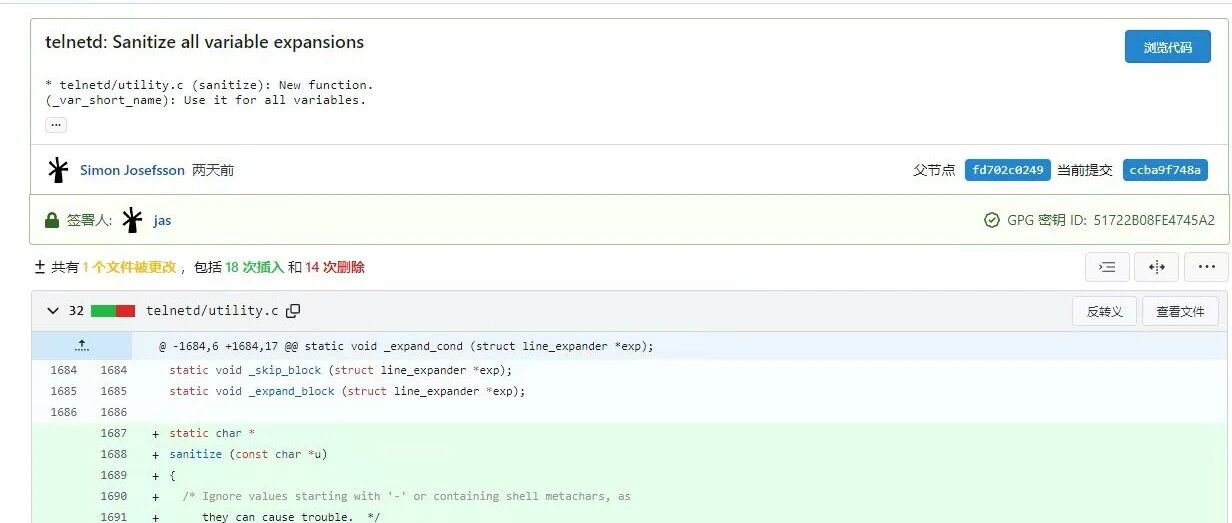
Task: Switch the diff split view icon button
Action: coord(1157,267)
